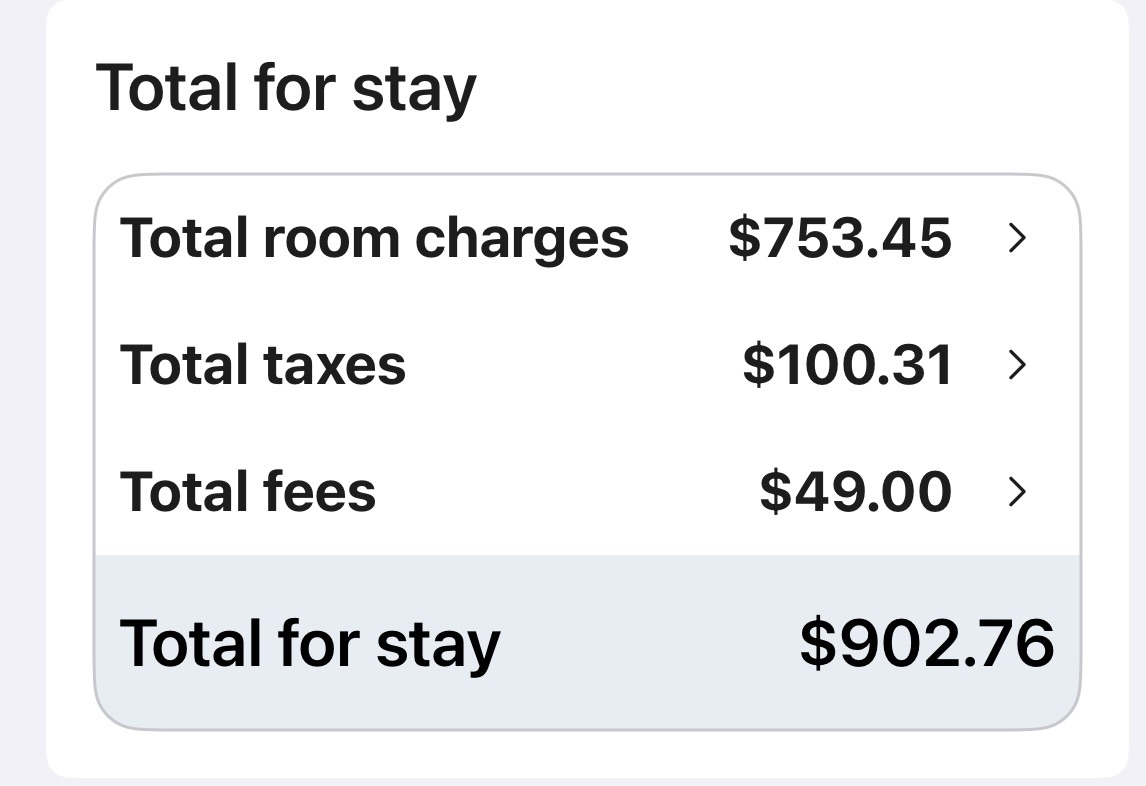Click the $49.00 fees amount
The width and height of the screenshot is (1146, 786).
(x=856, y=491)
